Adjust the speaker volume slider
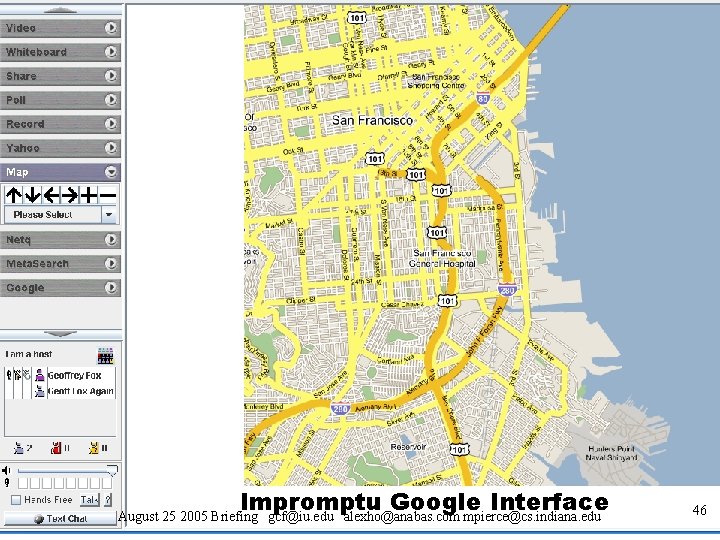This screenshot has height=540, width=720. tap(67, 470)
